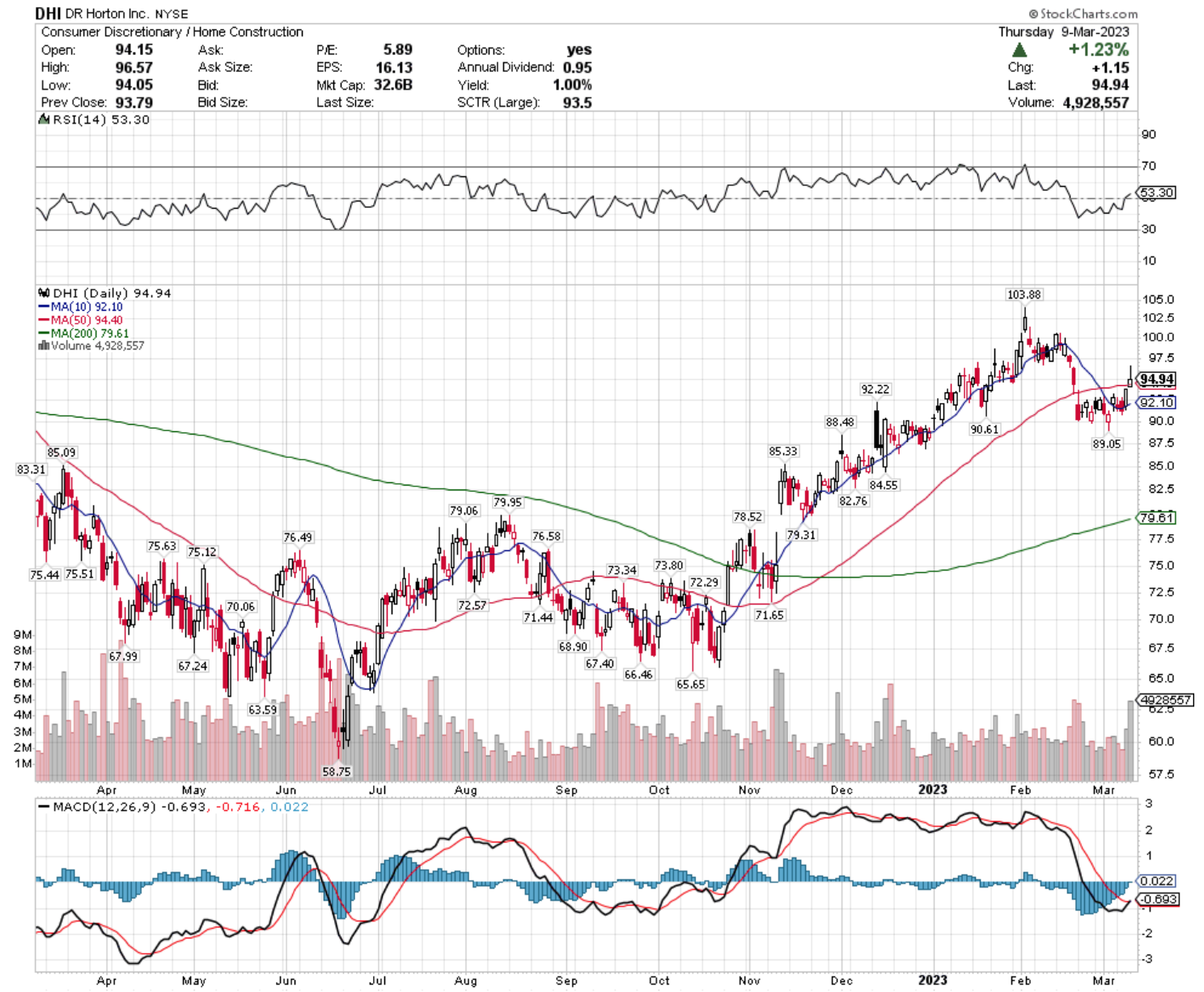Click the red MA(50) legend swatch
The image size is (1204, 992).
point(44,320)
